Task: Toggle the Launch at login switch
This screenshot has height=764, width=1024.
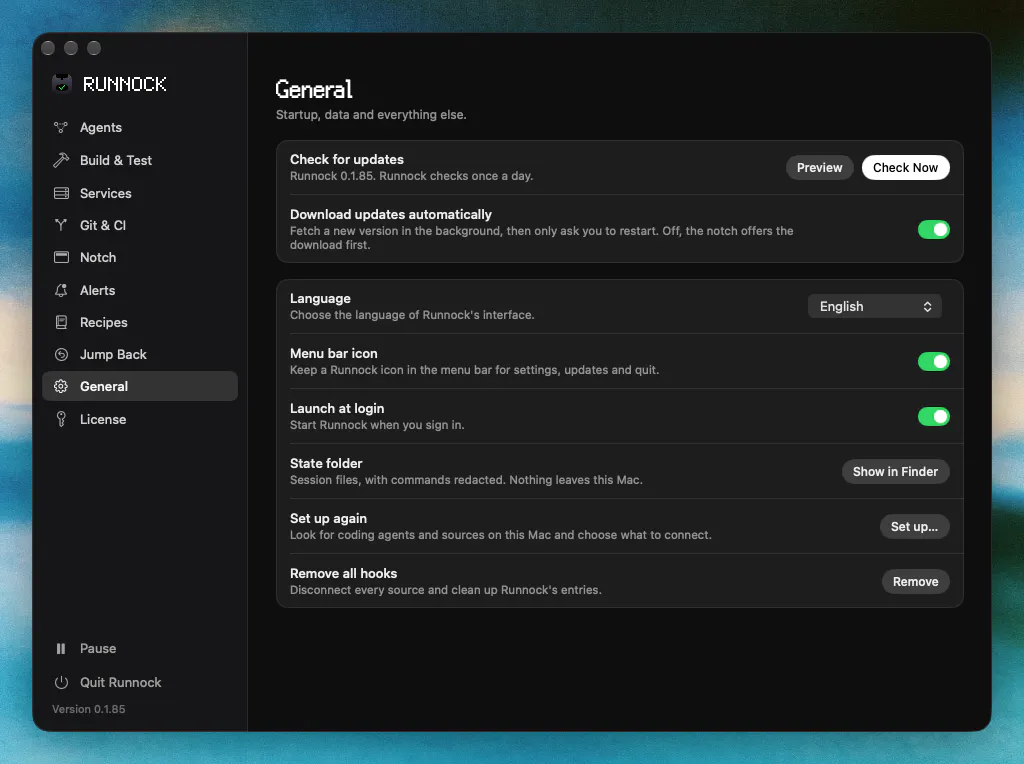Action: pos(933,416)
